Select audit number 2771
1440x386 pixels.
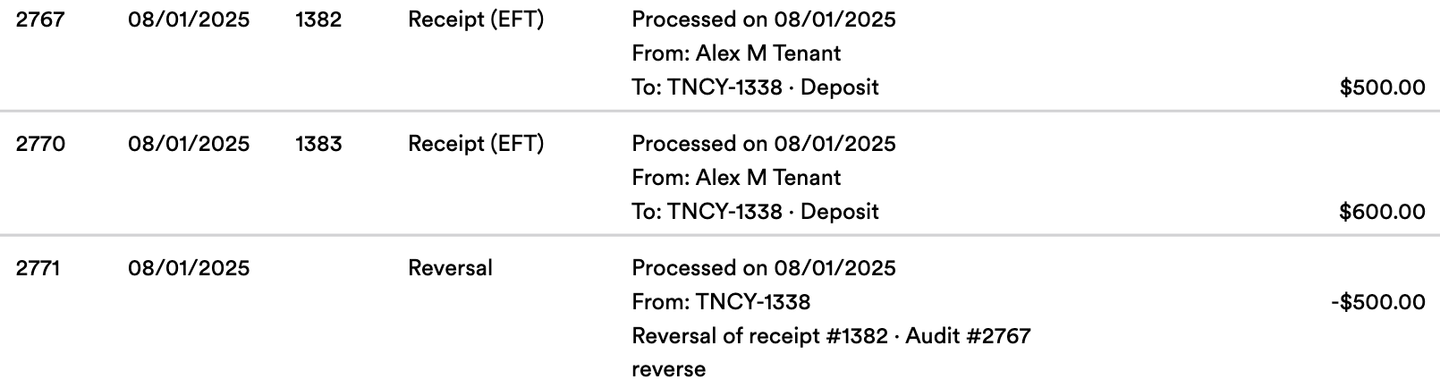(x=40, y=268)
